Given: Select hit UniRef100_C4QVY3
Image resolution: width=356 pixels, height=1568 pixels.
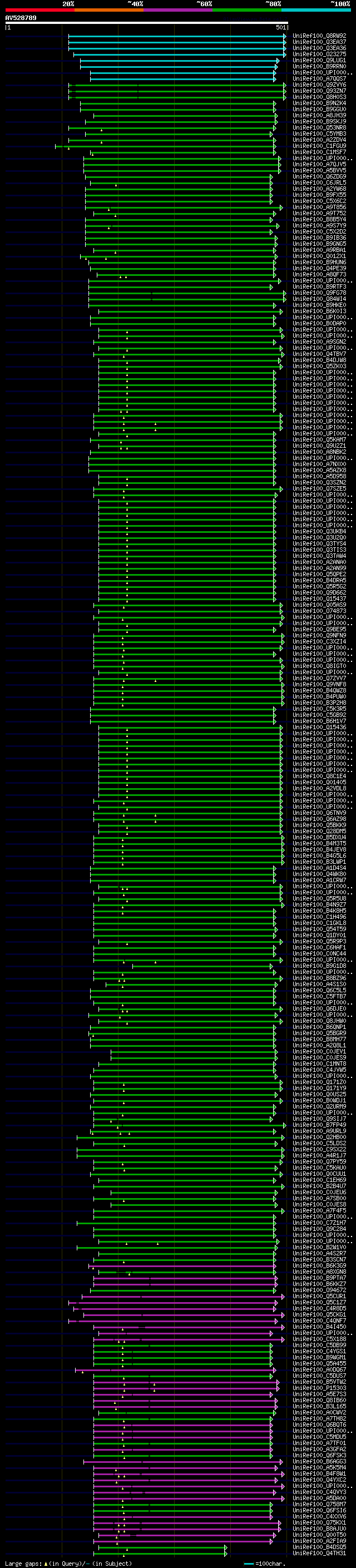Looking at the screenshot, I should click(x=319, y=1492).
